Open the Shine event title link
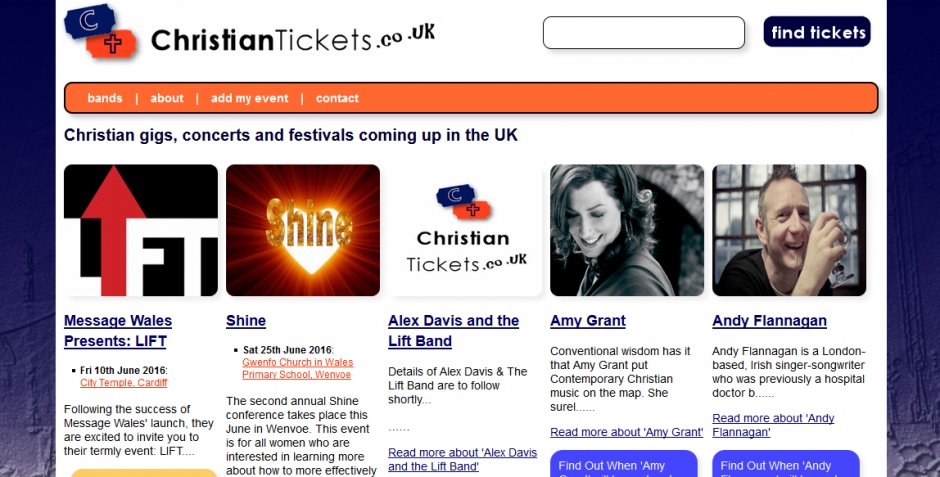 click(246, 321)
